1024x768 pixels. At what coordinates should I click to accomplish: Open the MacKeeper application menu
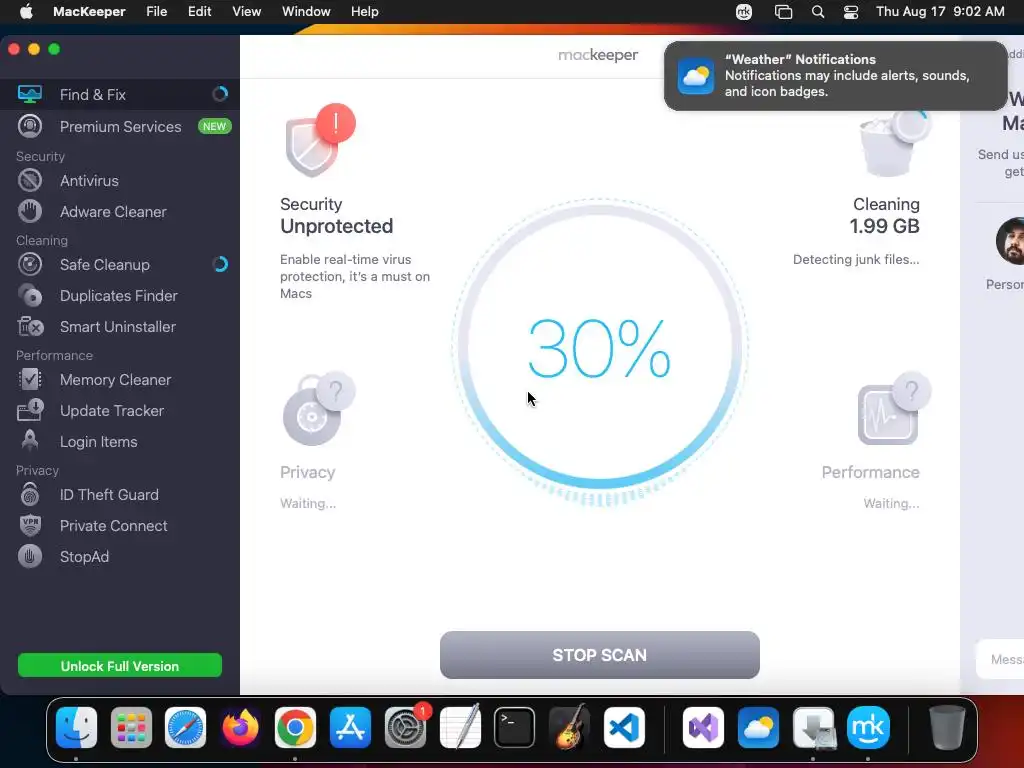[89, 12]
